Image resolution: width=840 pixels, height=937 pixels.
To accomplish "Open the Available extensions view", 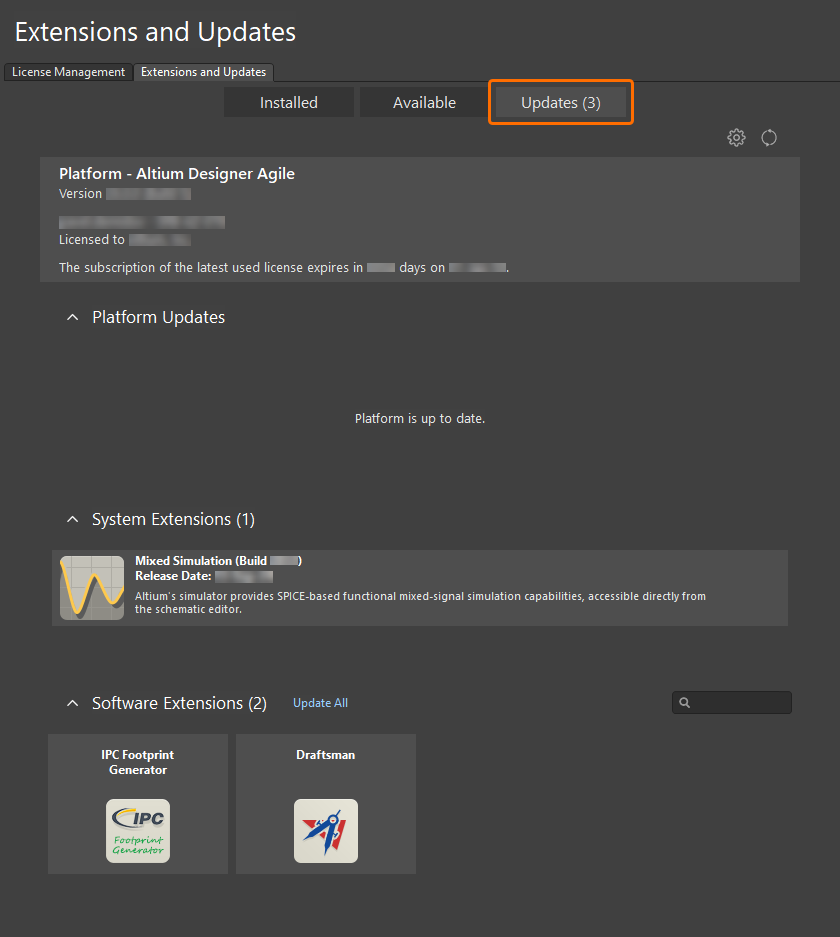I will pyautogui.click(x=424, y=101).
